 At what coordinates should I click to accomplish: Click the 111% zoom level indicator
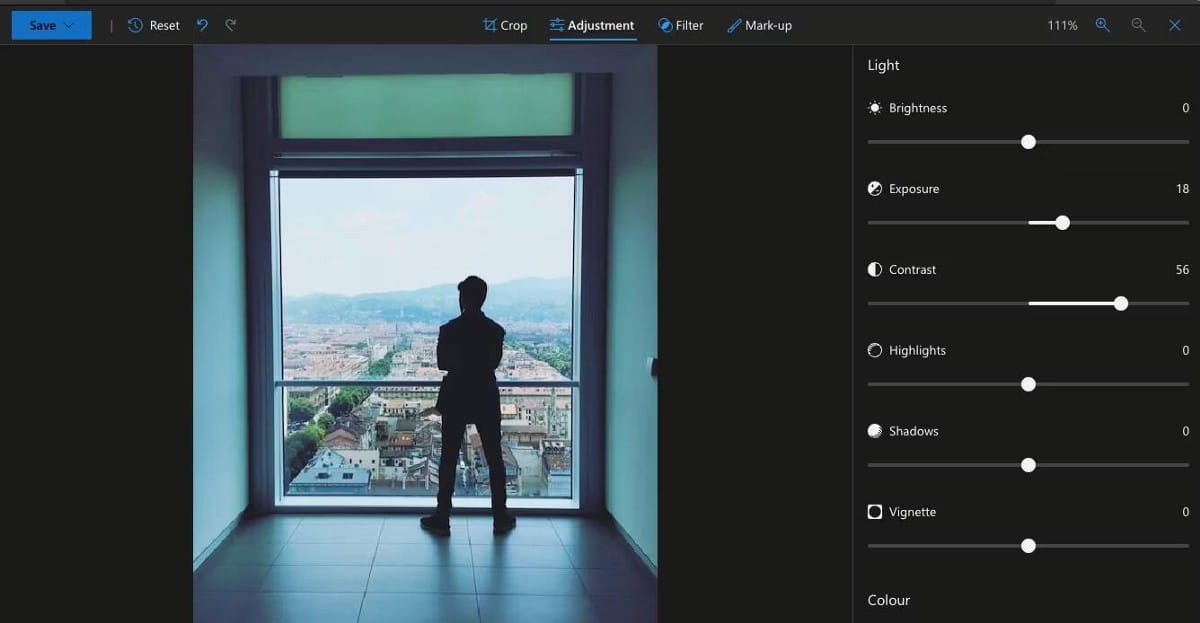coord(1061,25)
